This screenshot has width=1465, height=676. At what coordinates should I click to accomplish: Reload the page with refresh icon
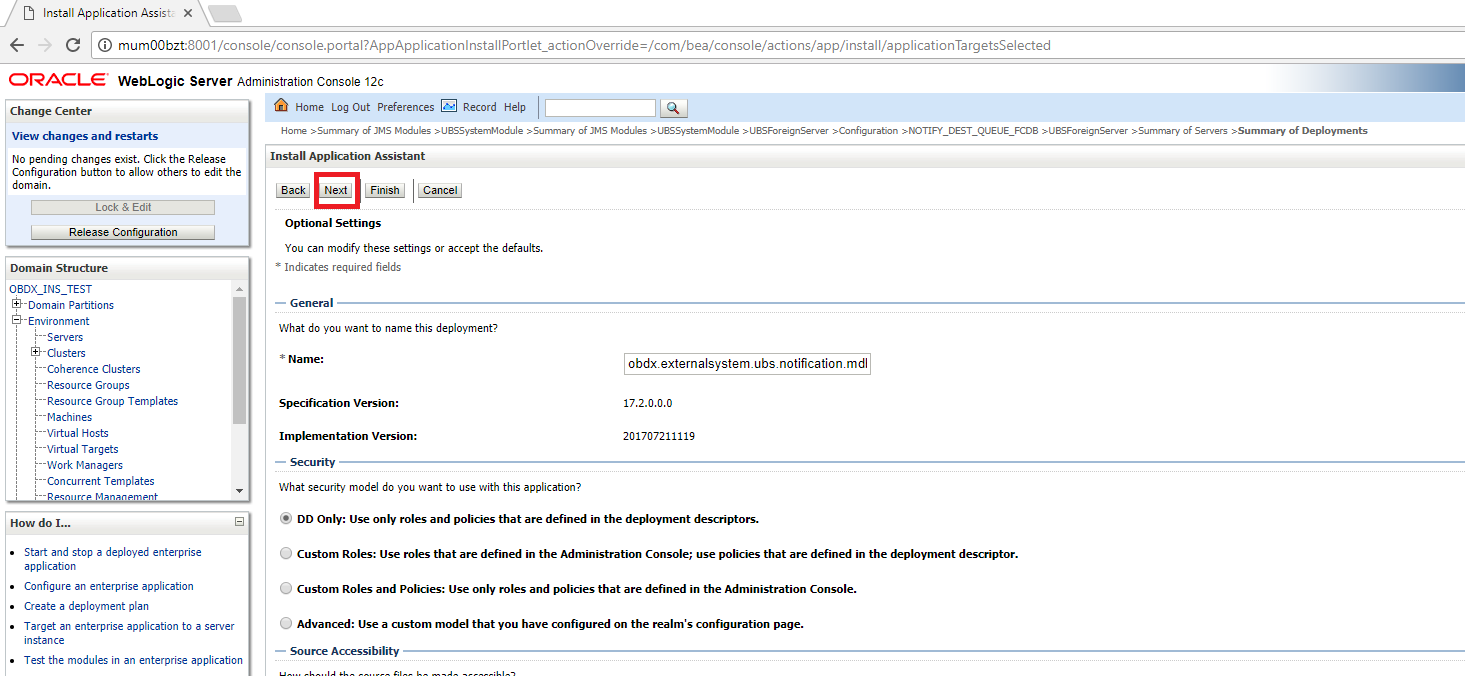click(73, 45)
